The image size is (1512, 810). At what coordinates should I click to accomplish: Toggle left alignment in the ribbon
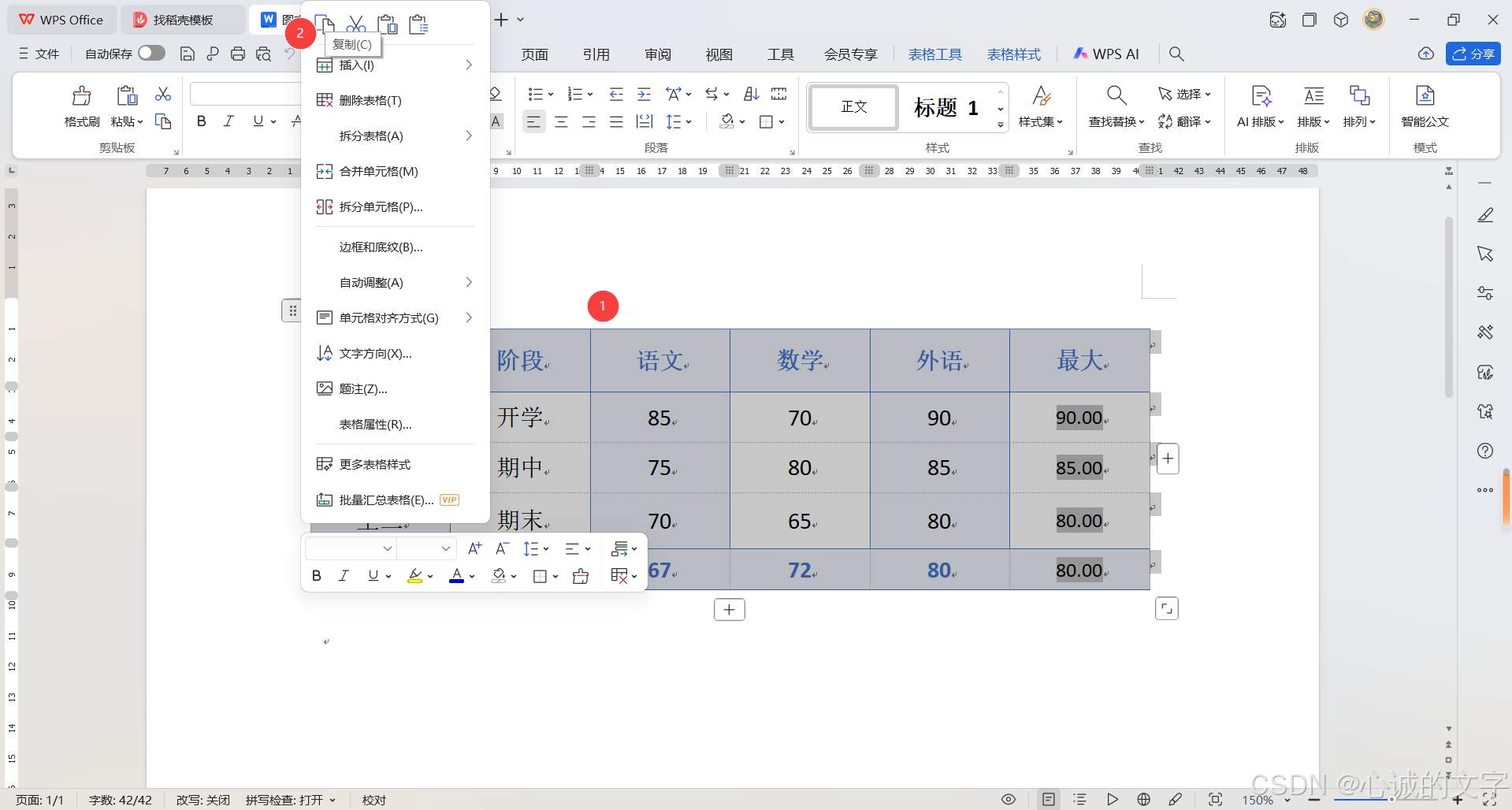coord(533,121)
